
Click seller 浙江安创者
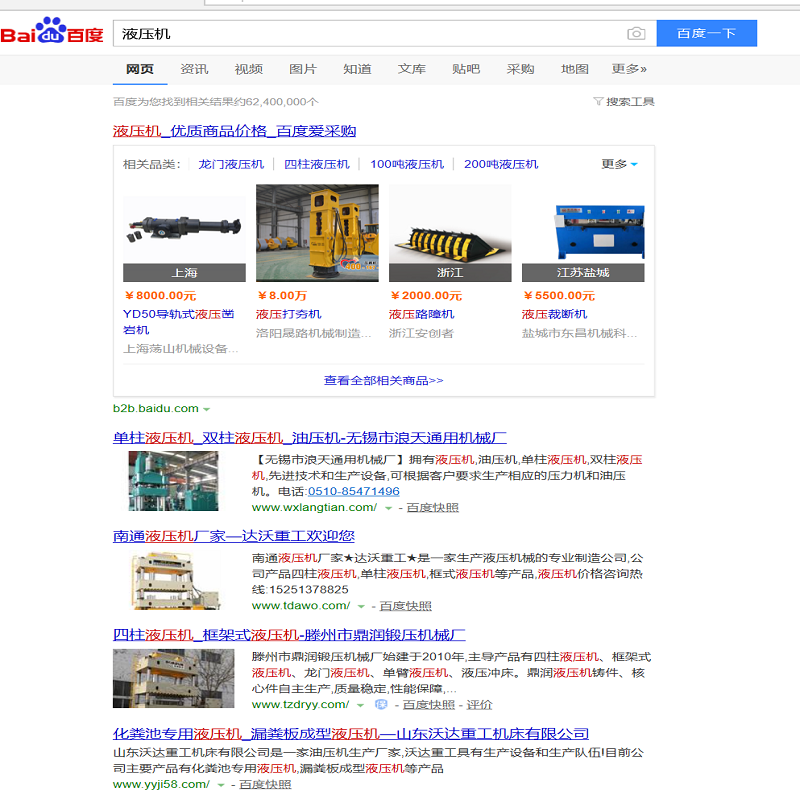[421, 334]
